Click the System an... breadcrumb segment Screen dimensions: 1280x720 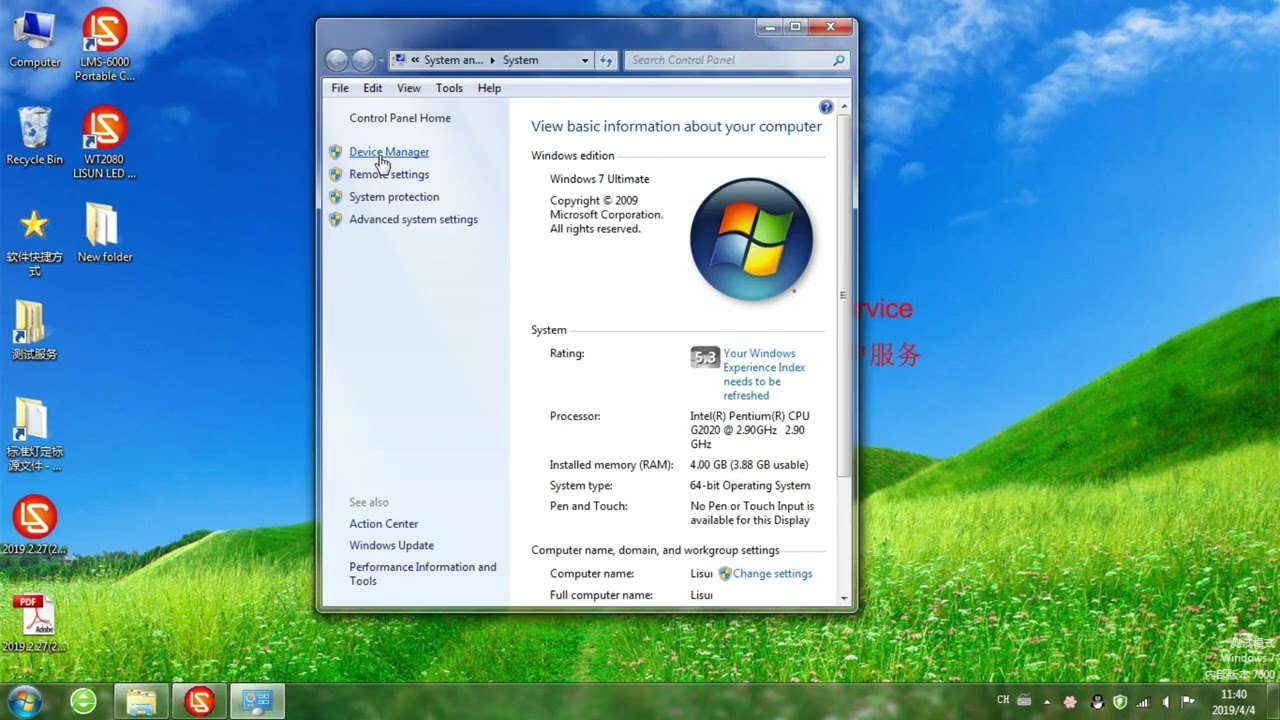pyautogui.click(x=453, y=60)
